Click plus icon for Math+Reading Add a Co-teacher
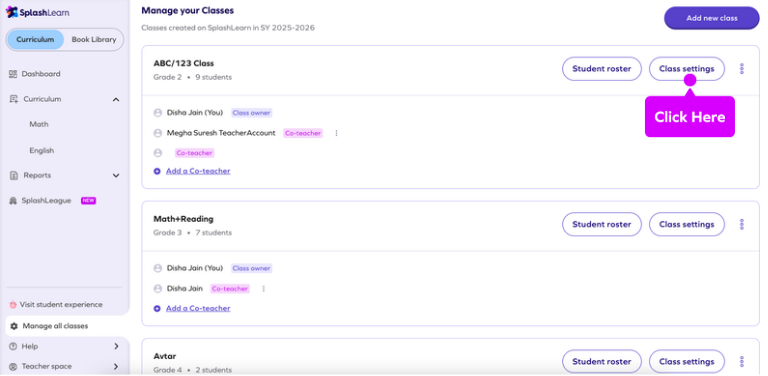This screenshot has width=768, height=376. pos(157,308)
